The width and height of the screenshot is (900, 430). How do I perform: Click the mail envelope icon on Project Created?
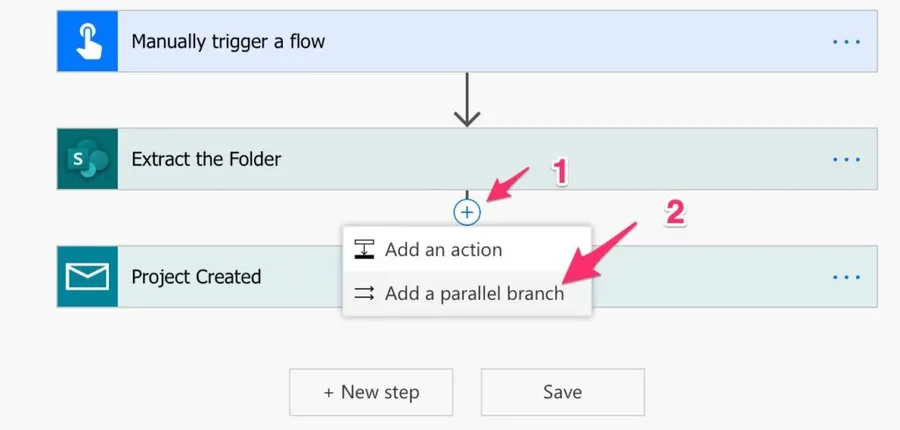point(88,277)
